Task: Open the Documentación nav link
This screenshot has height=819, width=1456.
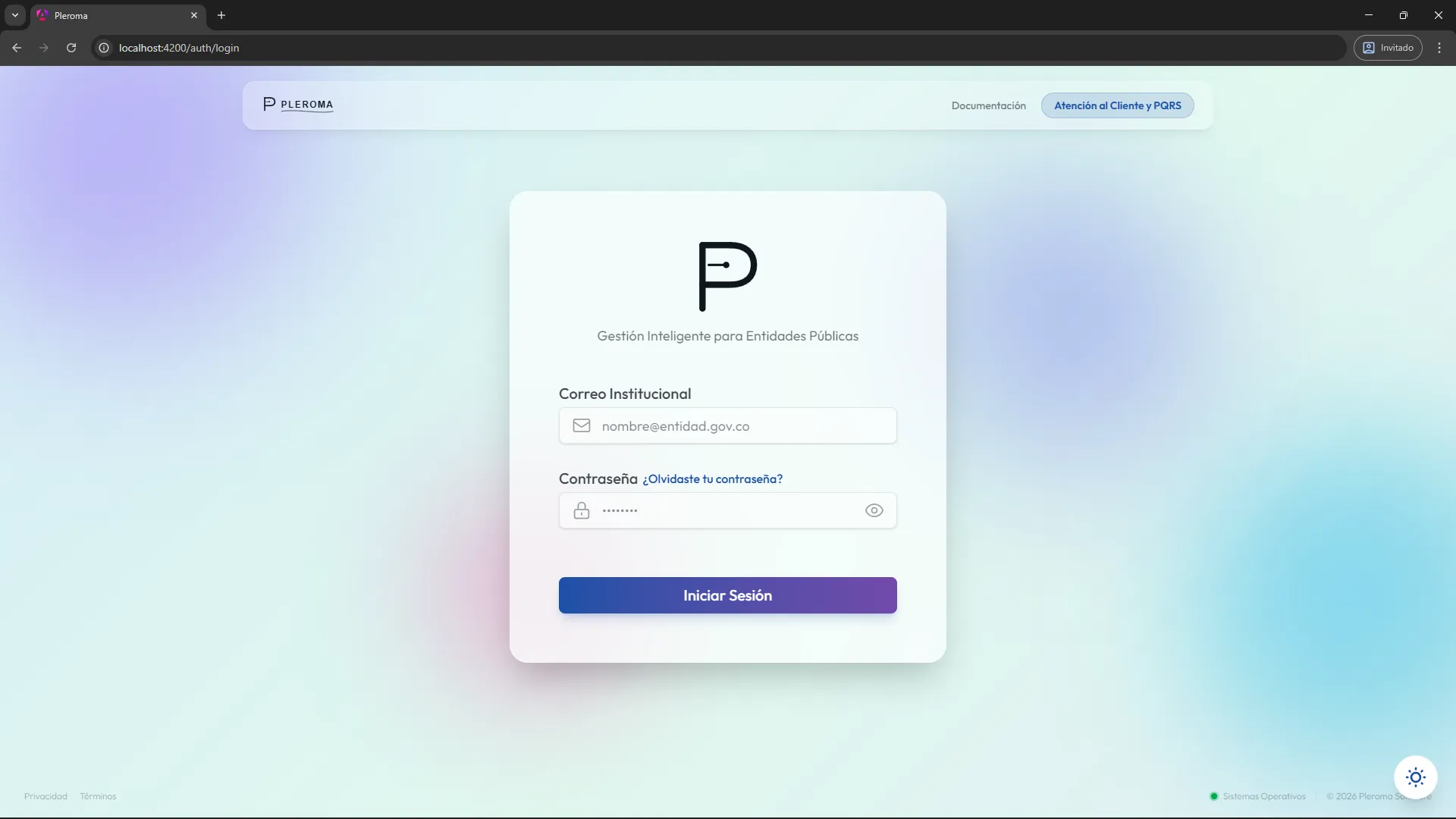Action: (988, 105)
